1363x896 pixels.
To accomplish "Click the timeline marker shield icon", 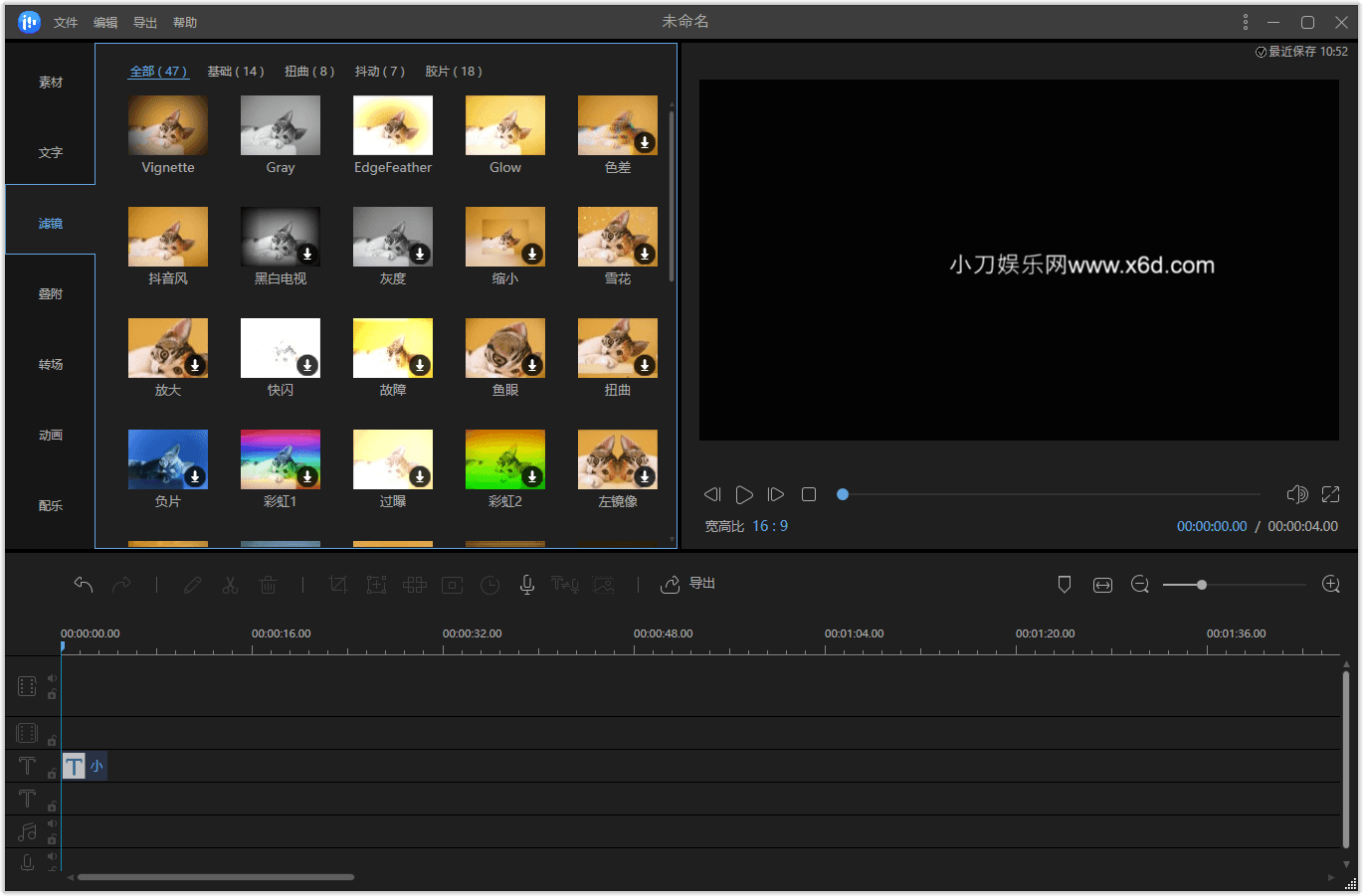I will click(x=1065, y=585).
